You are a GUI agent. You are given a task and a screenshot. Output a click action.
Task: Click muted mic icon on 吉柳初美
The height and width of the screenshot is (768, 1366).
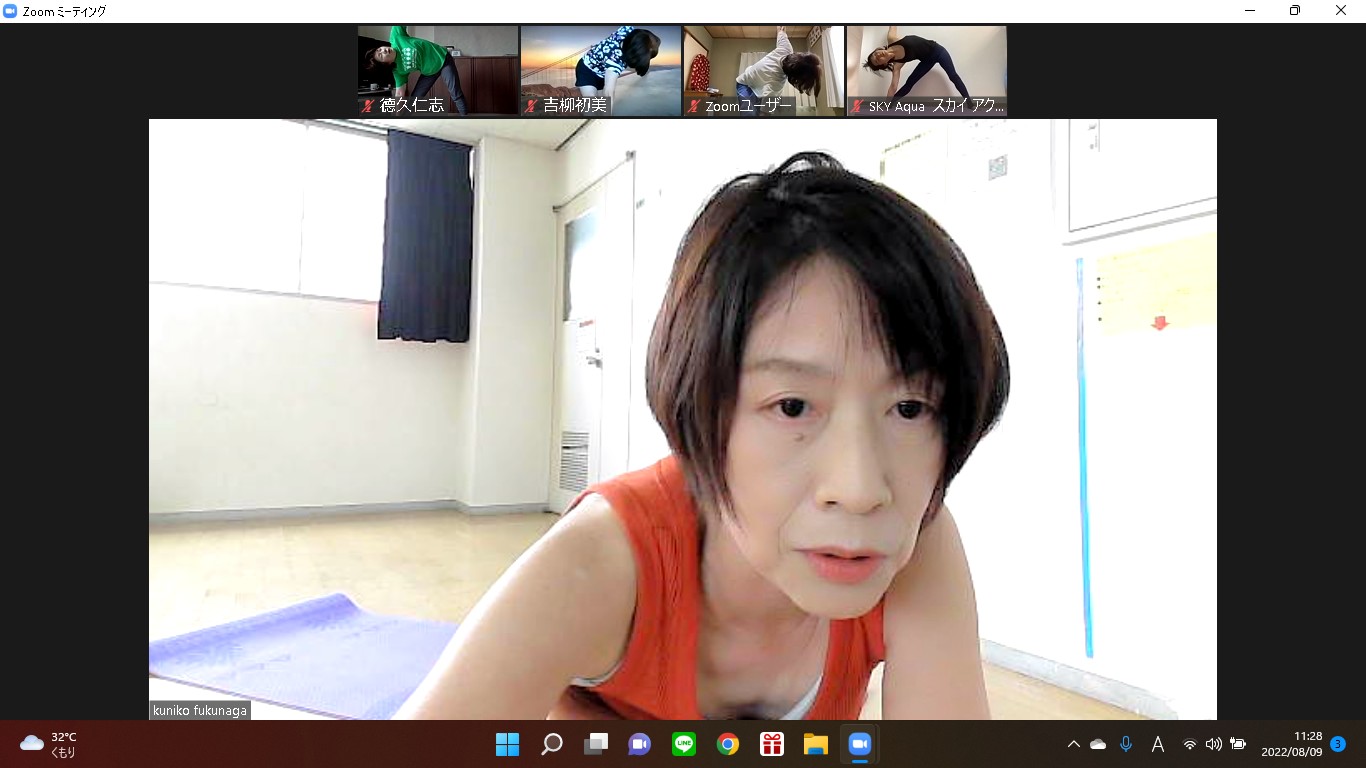pyautogui.click(x=532, y=105)
